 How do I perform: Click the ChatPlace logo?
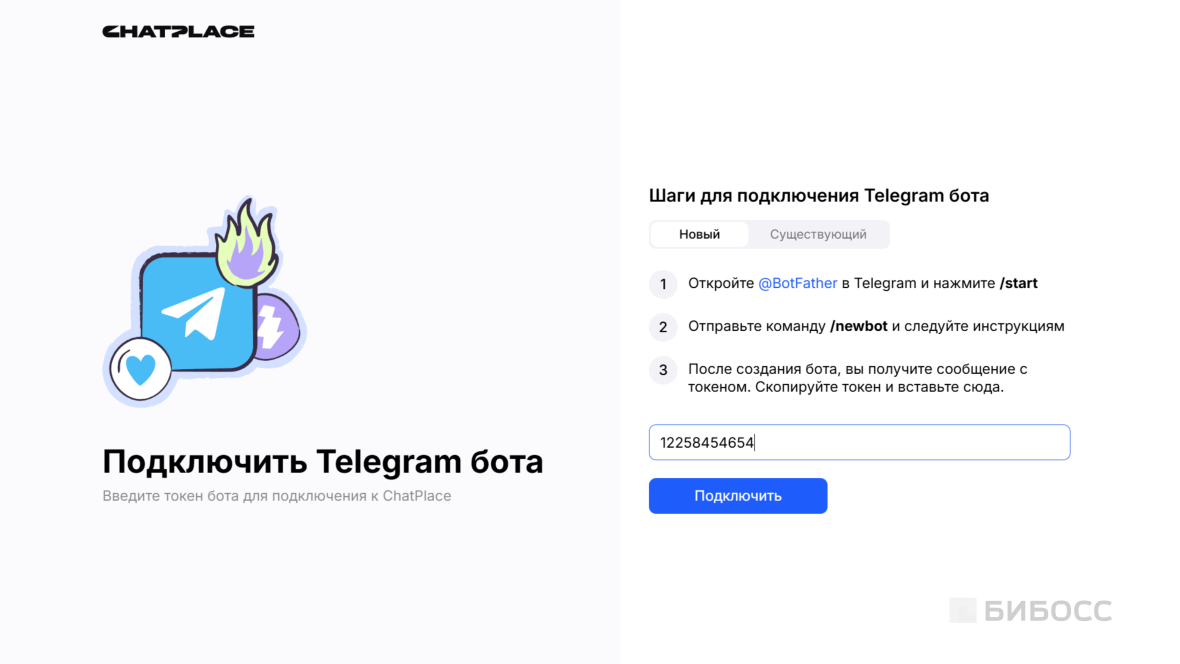[180, 30]
